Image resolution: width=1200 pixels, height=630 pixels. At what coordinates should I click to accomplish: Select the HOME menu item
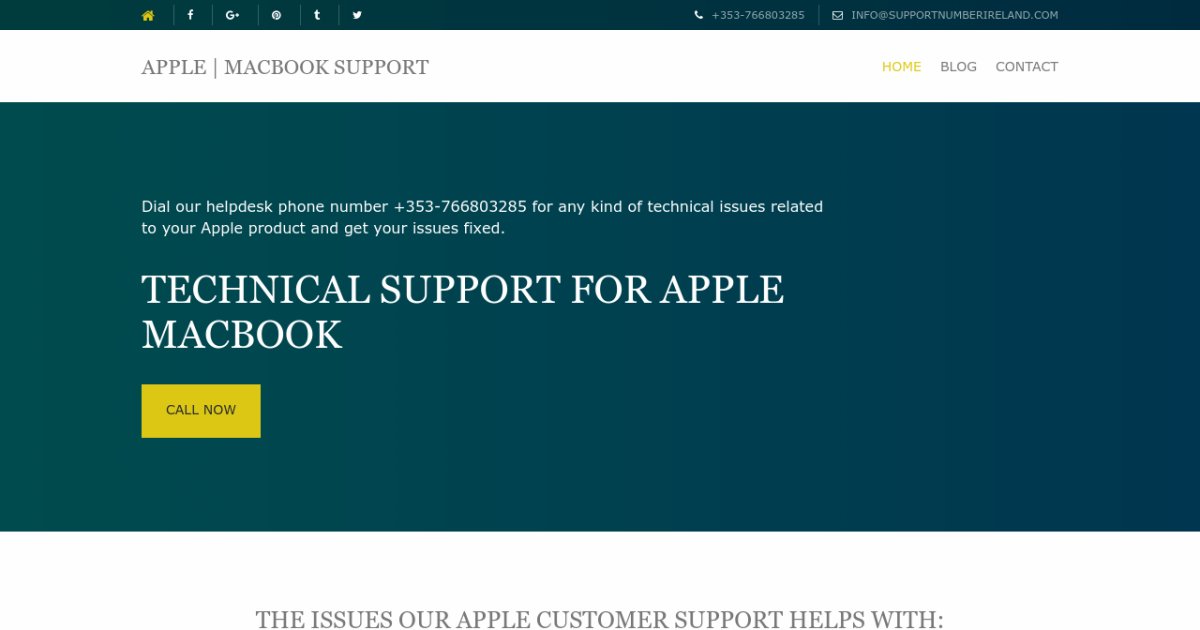[x=901, y=66]
